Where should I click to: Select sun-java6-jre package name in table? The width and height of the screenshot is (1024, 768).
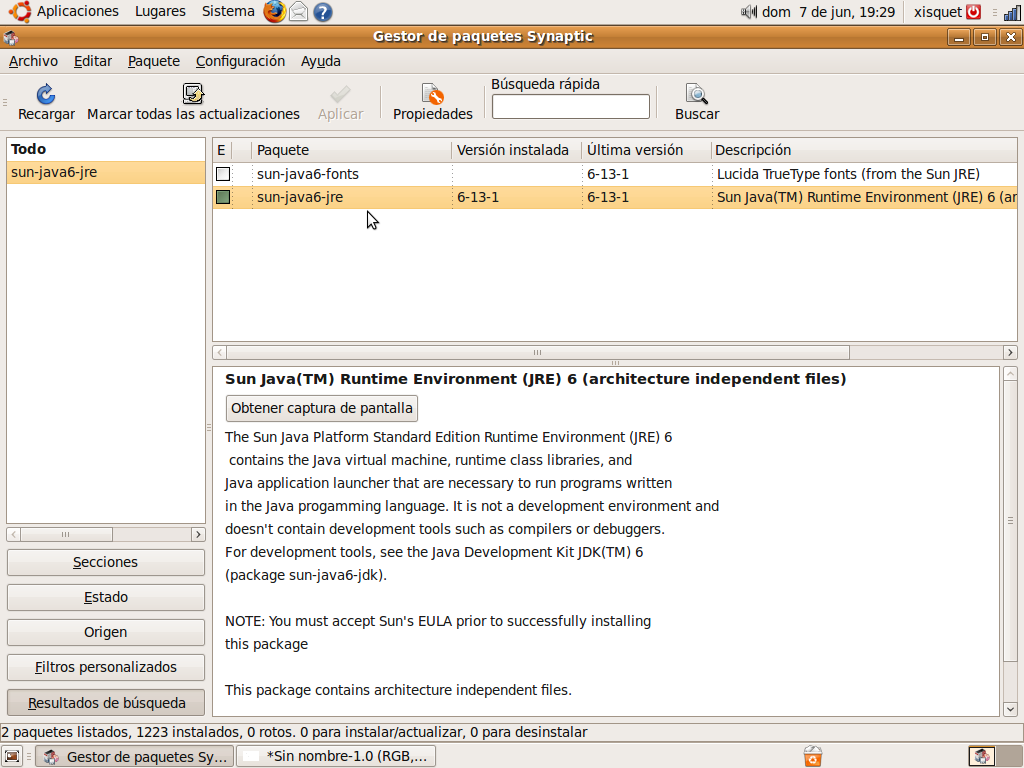300,197
